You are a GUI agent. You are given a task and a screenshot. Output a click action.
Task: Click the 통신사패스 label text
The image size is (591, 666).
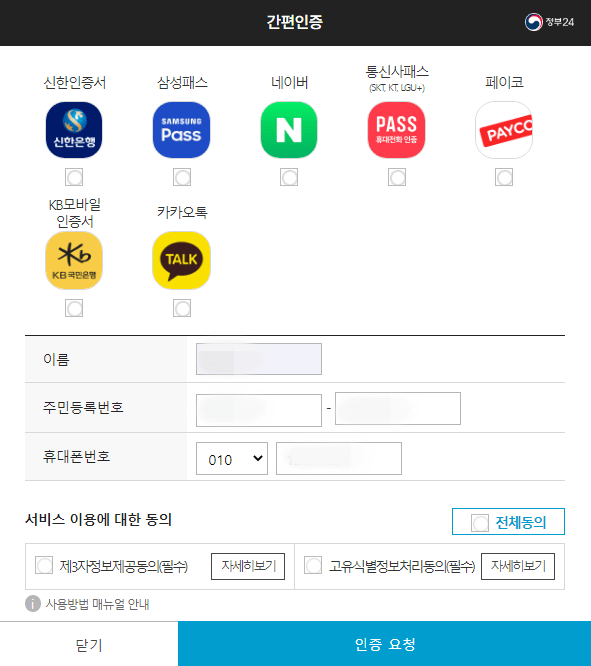click(397, 71)
